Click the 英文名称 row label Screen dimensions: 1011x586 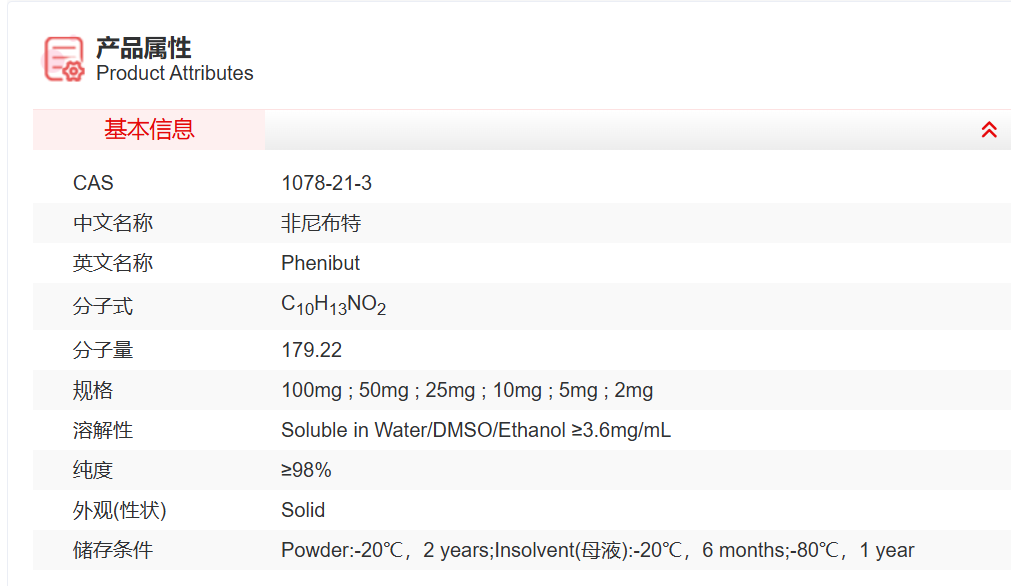tap(112, 263)
